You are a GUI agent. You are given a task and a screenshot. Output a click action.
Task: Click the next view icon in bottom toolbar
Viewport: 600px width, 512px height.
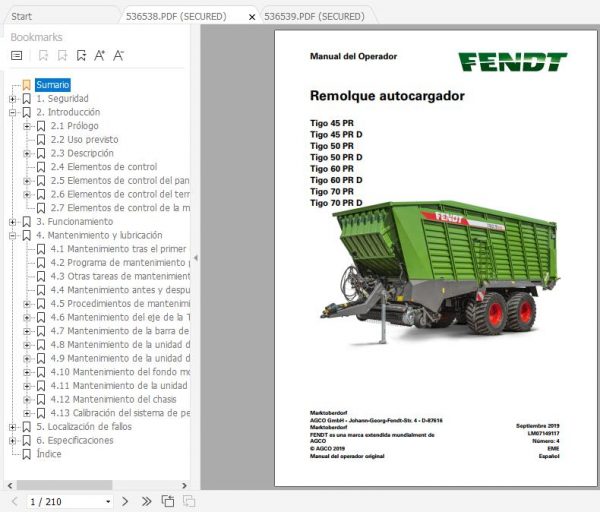pyautogui.click(x=189, y=501)
